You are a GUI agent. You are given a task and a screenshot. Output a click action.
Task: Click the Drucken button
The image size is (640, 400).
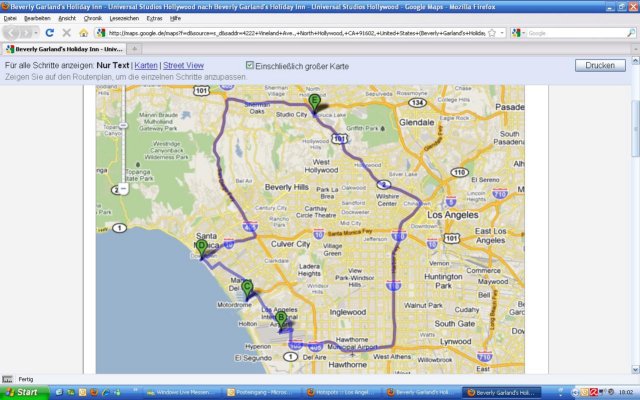tap(600, 65)
